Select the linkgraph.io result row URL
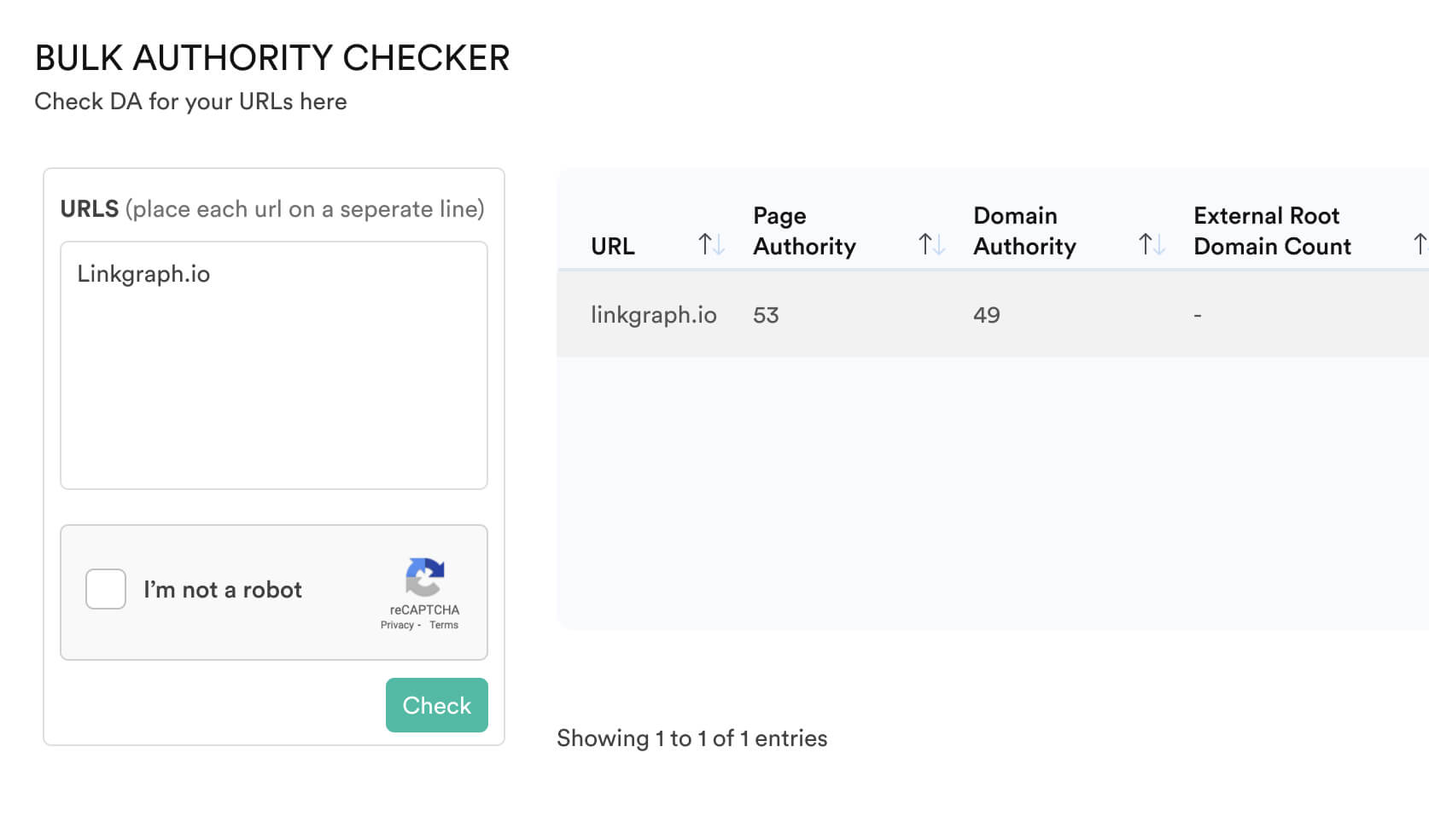The width and height of the screenshot is (1429, 840). (654, 315)
